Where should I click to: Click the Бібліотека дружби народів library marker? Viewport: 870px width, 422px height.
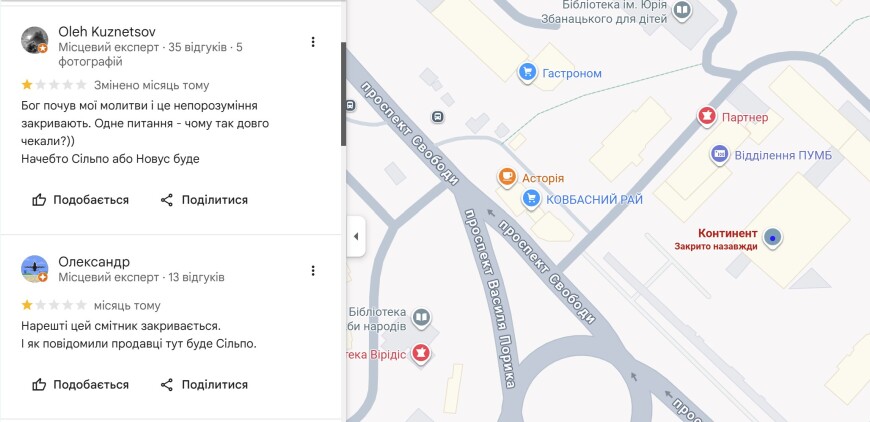tap(422, 318)
